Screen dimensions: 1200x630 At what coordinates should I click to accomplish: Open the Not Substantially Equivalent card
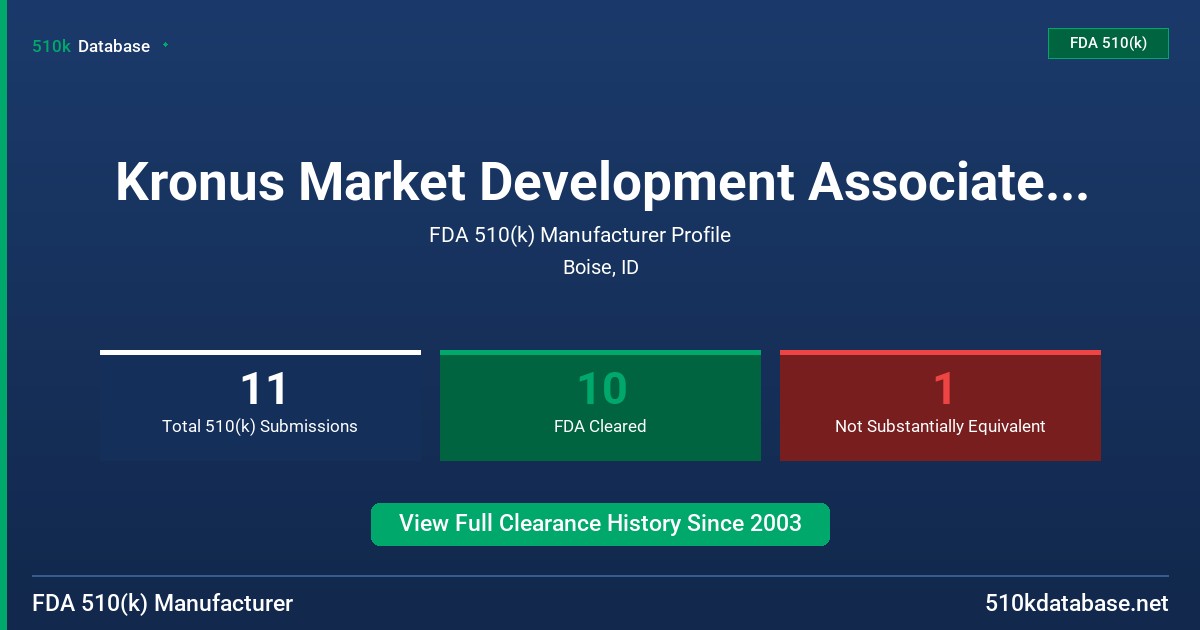(x=940, y=406)
